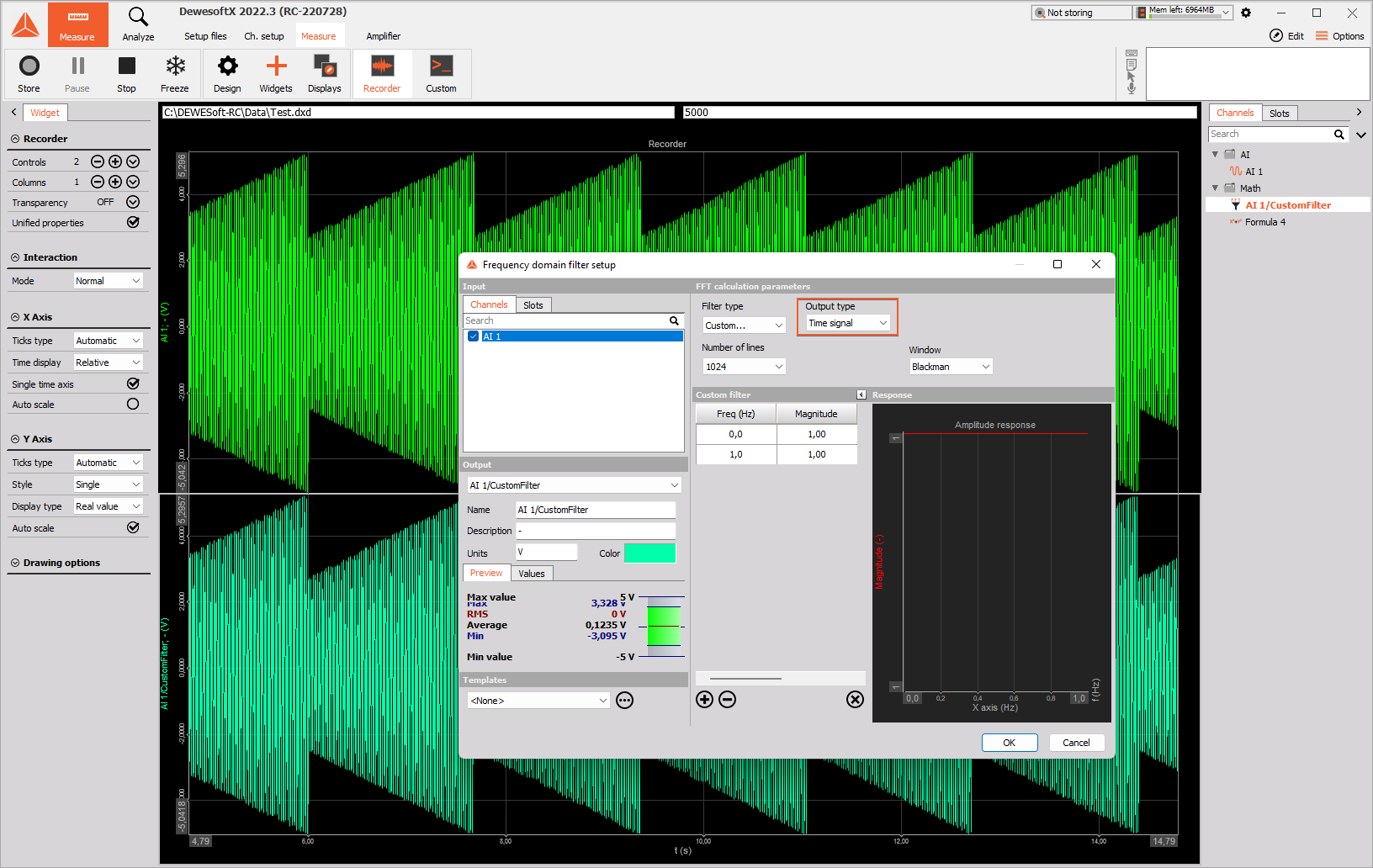Add a Recorder column with plus icon
Image resolution: width=1373 pixels, height=868 pixels.
115,182
